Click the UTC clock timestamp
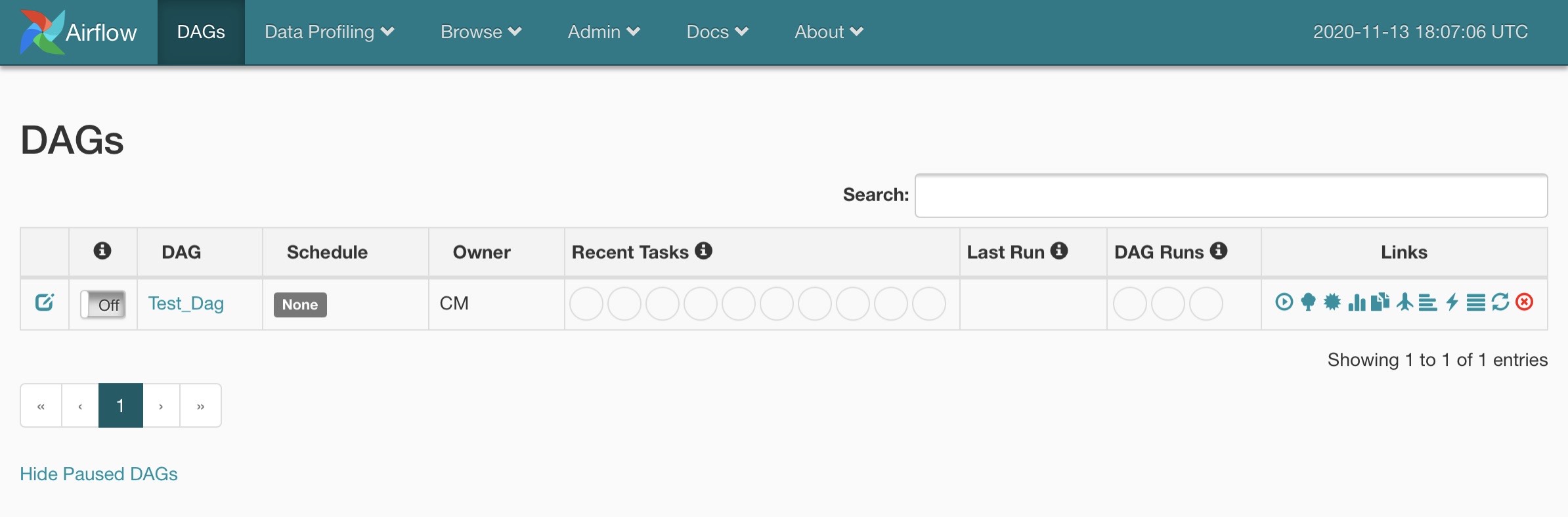 1420,32
